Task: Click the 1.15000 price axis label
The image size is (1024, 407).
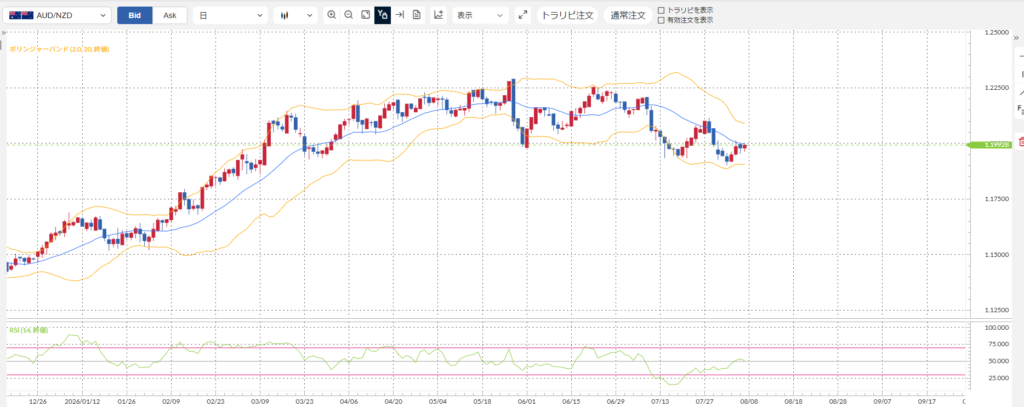Action: (x=997, y=255)
